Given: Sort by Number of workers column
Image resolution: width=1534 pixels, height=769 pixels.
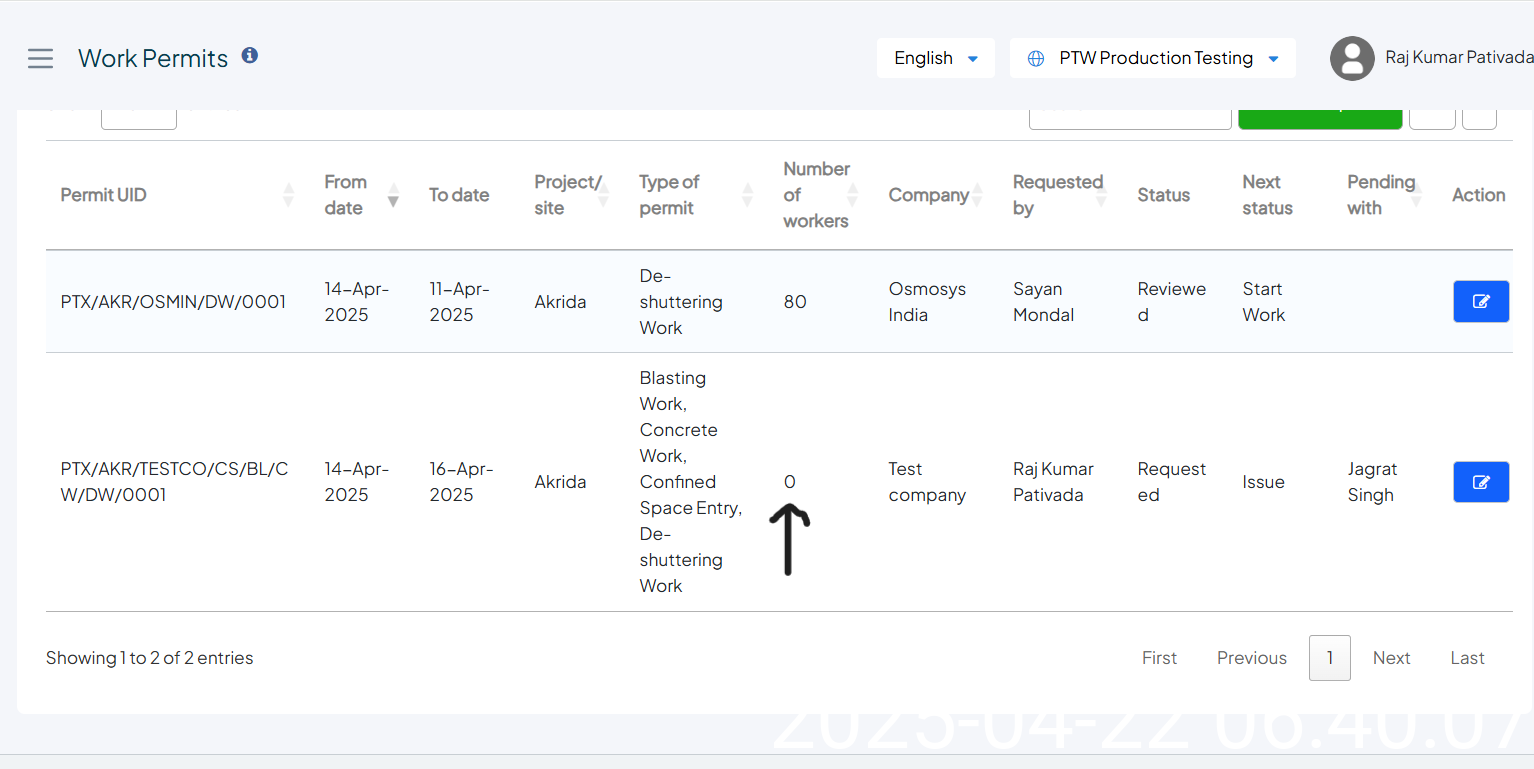Looking at the screenshot, I should [816, 195].
